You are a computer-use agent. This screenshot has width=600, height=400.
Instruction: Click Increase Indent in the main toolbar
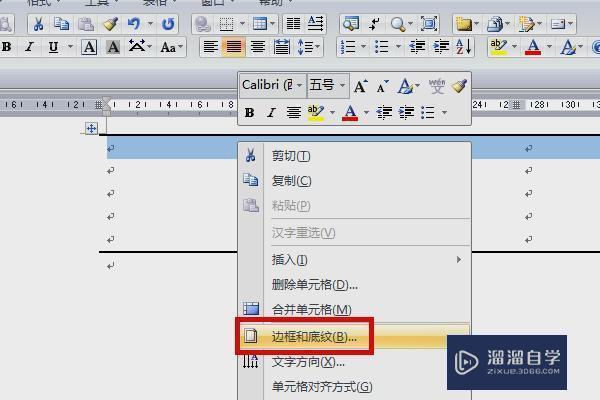(441, 47)
